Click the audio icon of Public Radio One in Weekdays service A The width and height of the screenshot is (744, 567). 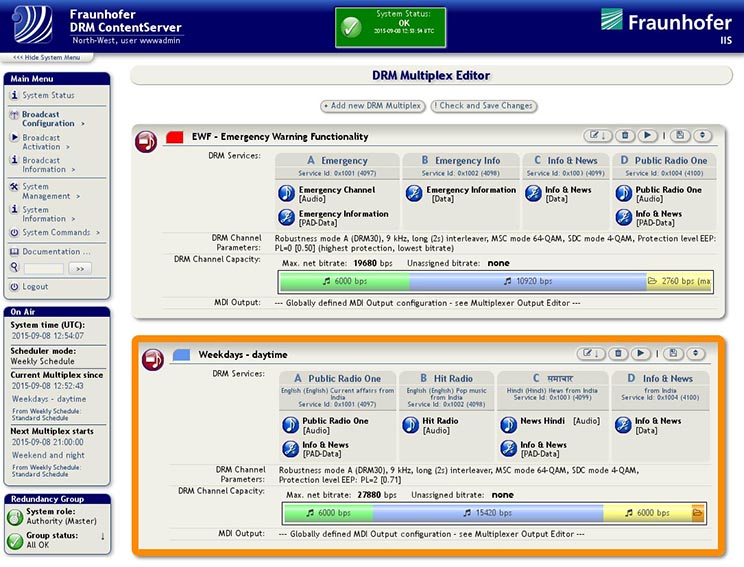(x=290, y=425)
